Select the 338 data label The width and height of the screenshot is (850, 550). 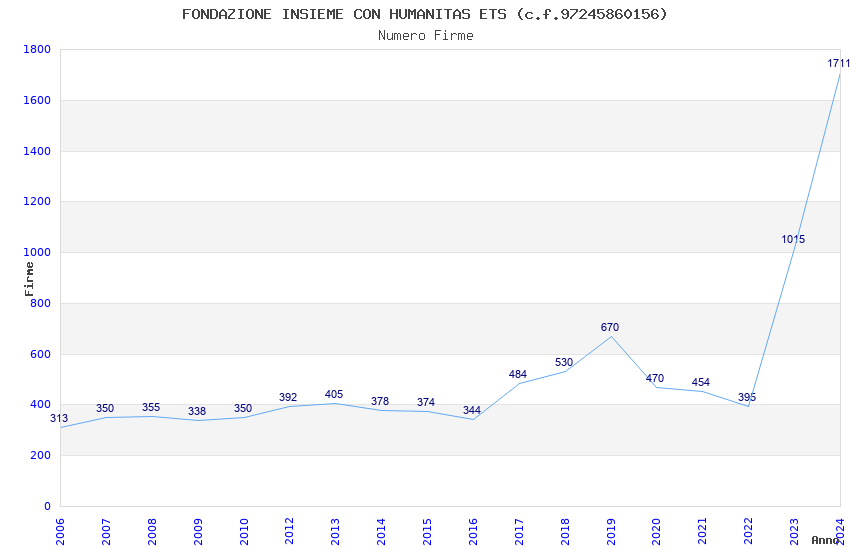(x=197, y=411)
